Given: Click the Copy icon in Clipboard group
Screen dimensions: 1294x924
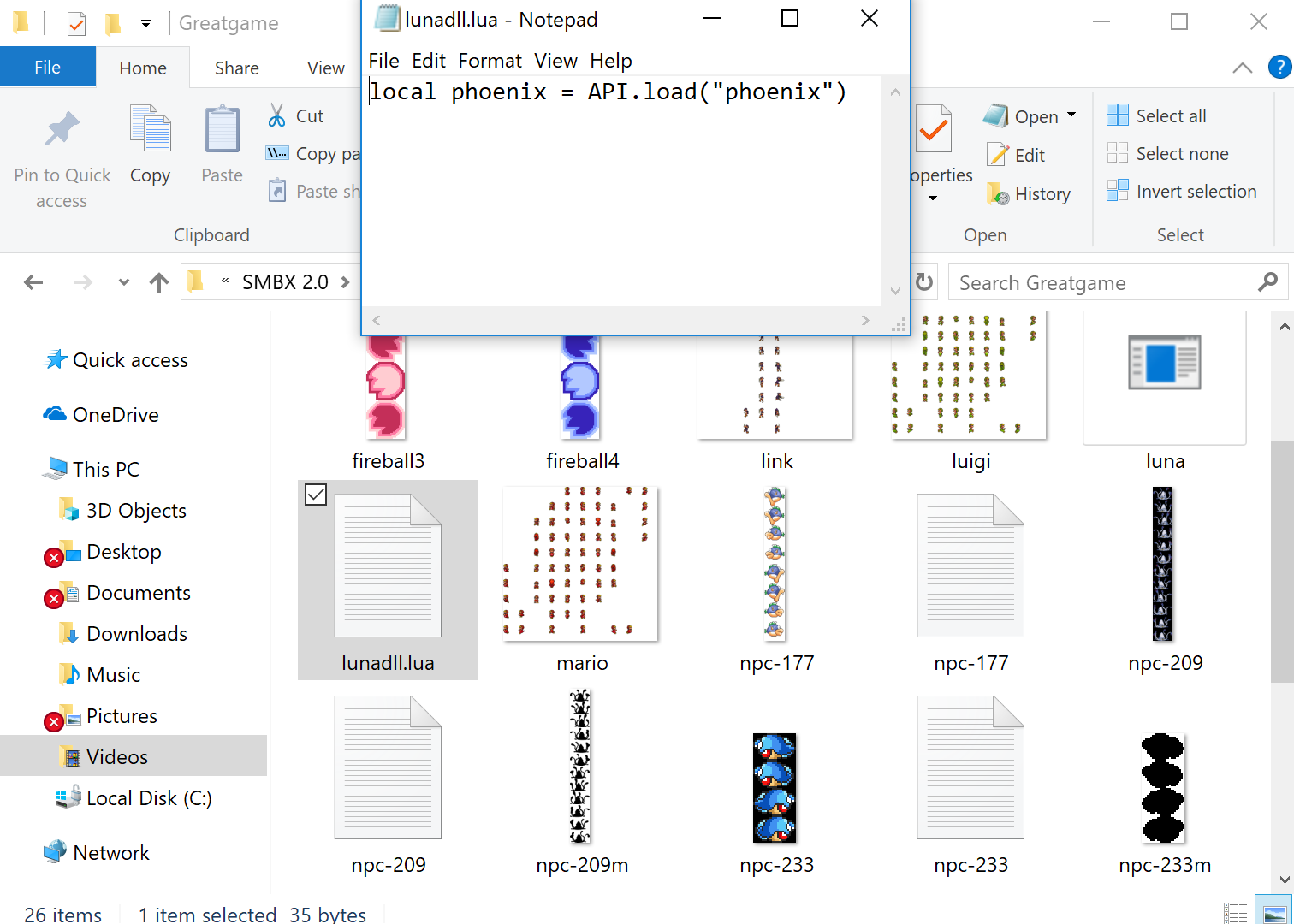Looking at the screenshot, I should (150, 128).
